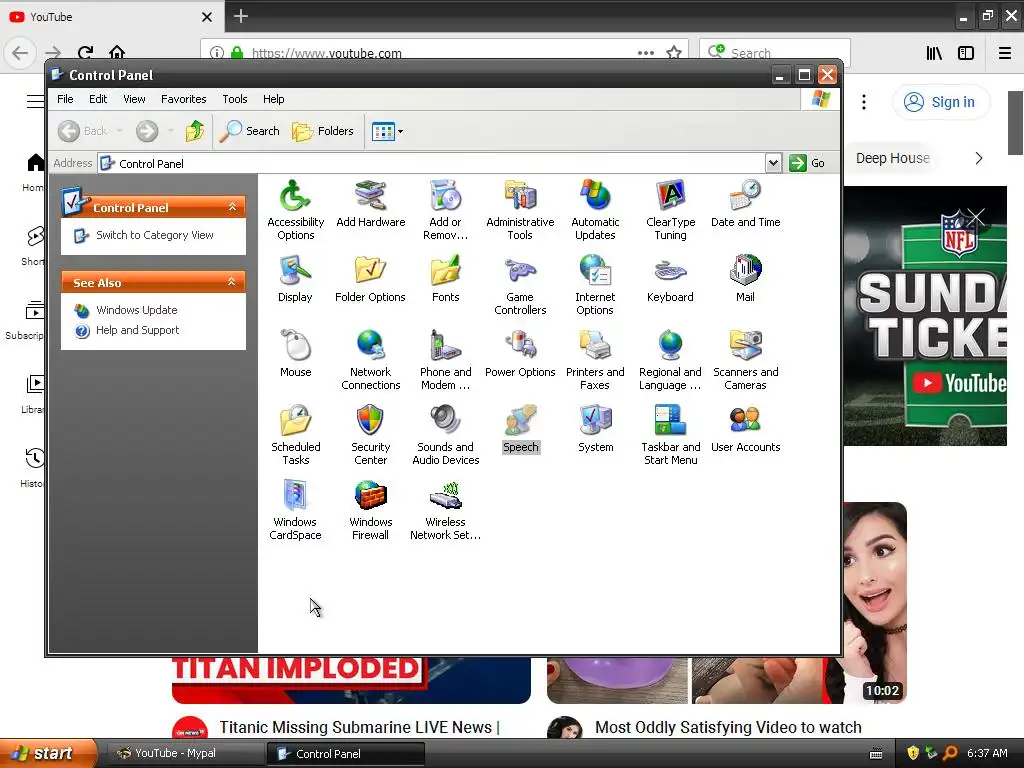Reload the YouTube page in browser
1024x768 pixels.
click(x=85, y=53)
